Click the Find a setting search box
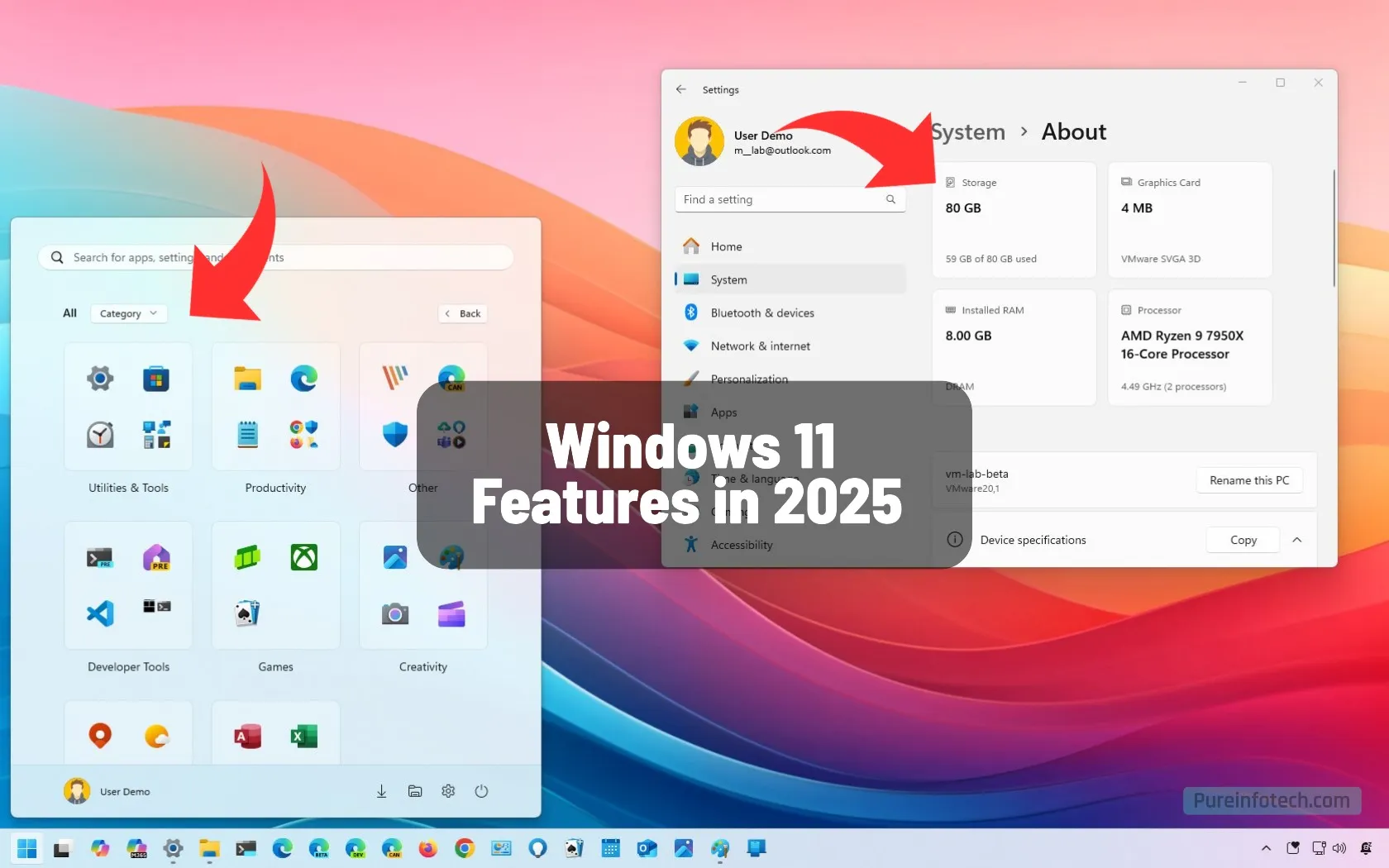This screenshot has width=1389, height=868. point(790,199)
